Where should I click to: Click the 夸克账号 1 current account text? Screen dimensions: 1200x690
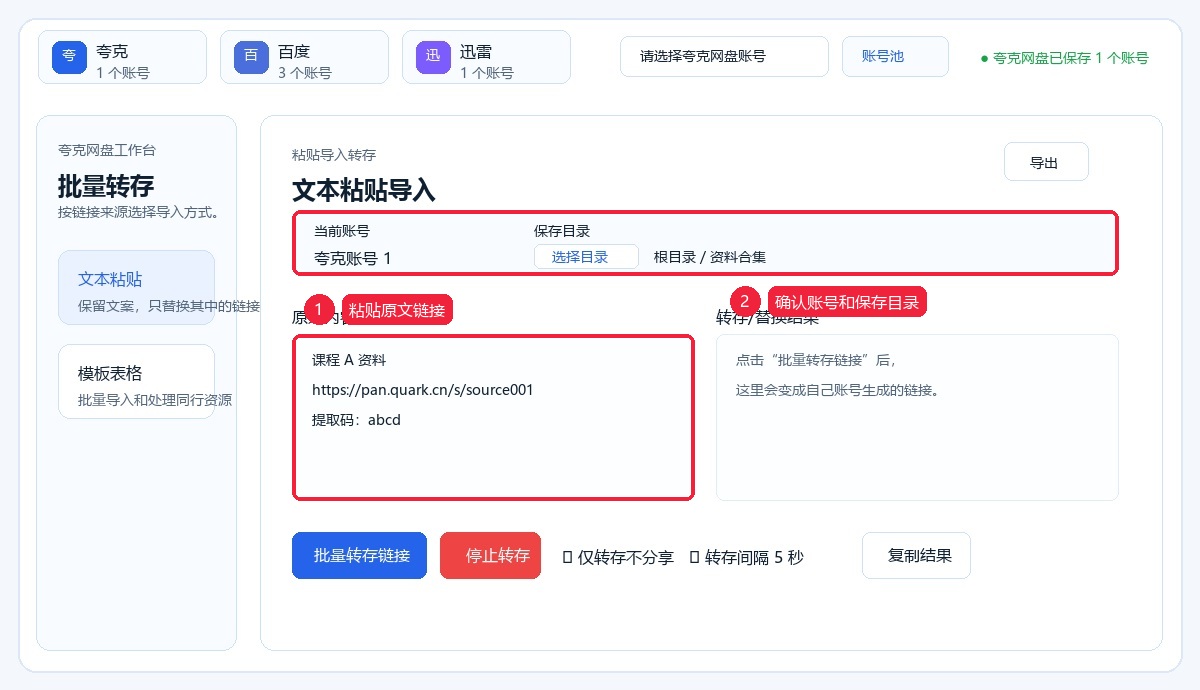pos(353,258)
